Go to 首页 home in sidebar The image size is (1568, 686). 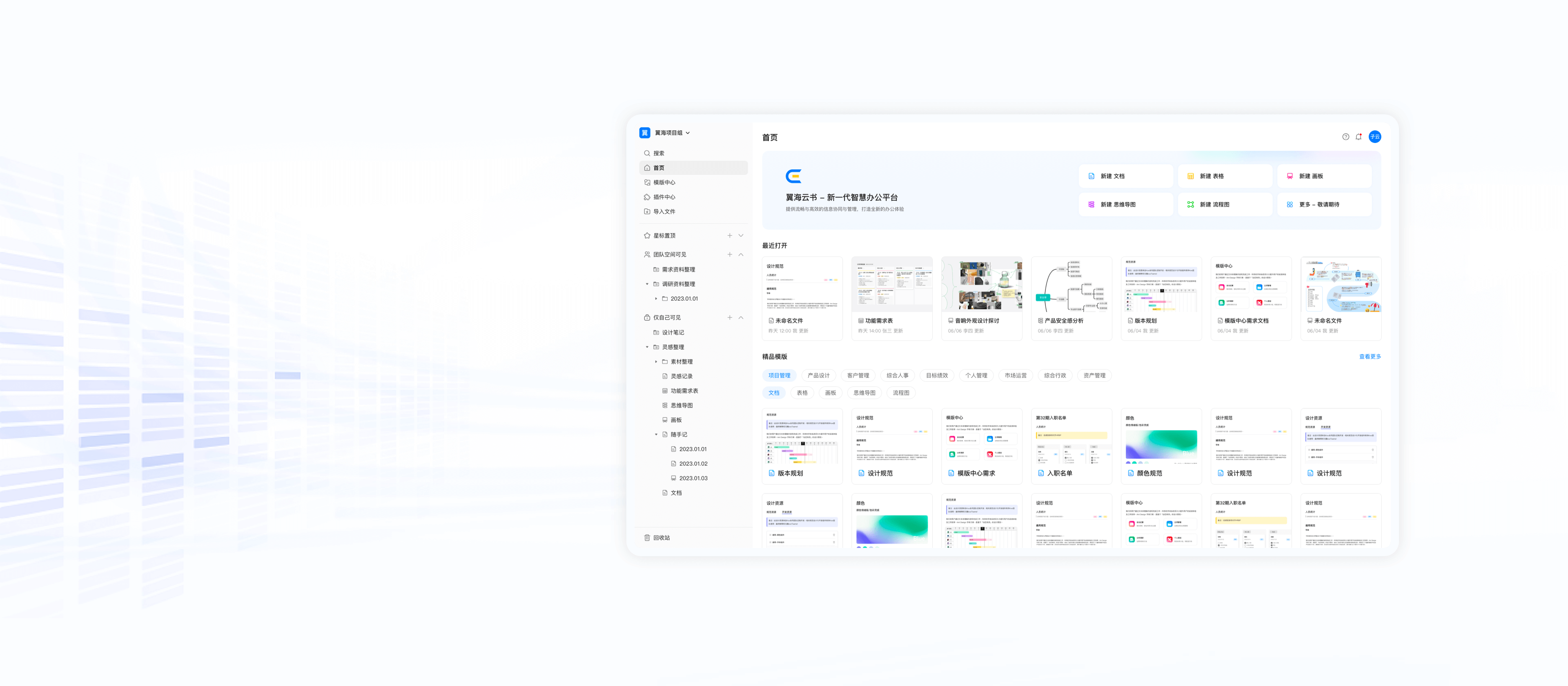coord(659,168)
